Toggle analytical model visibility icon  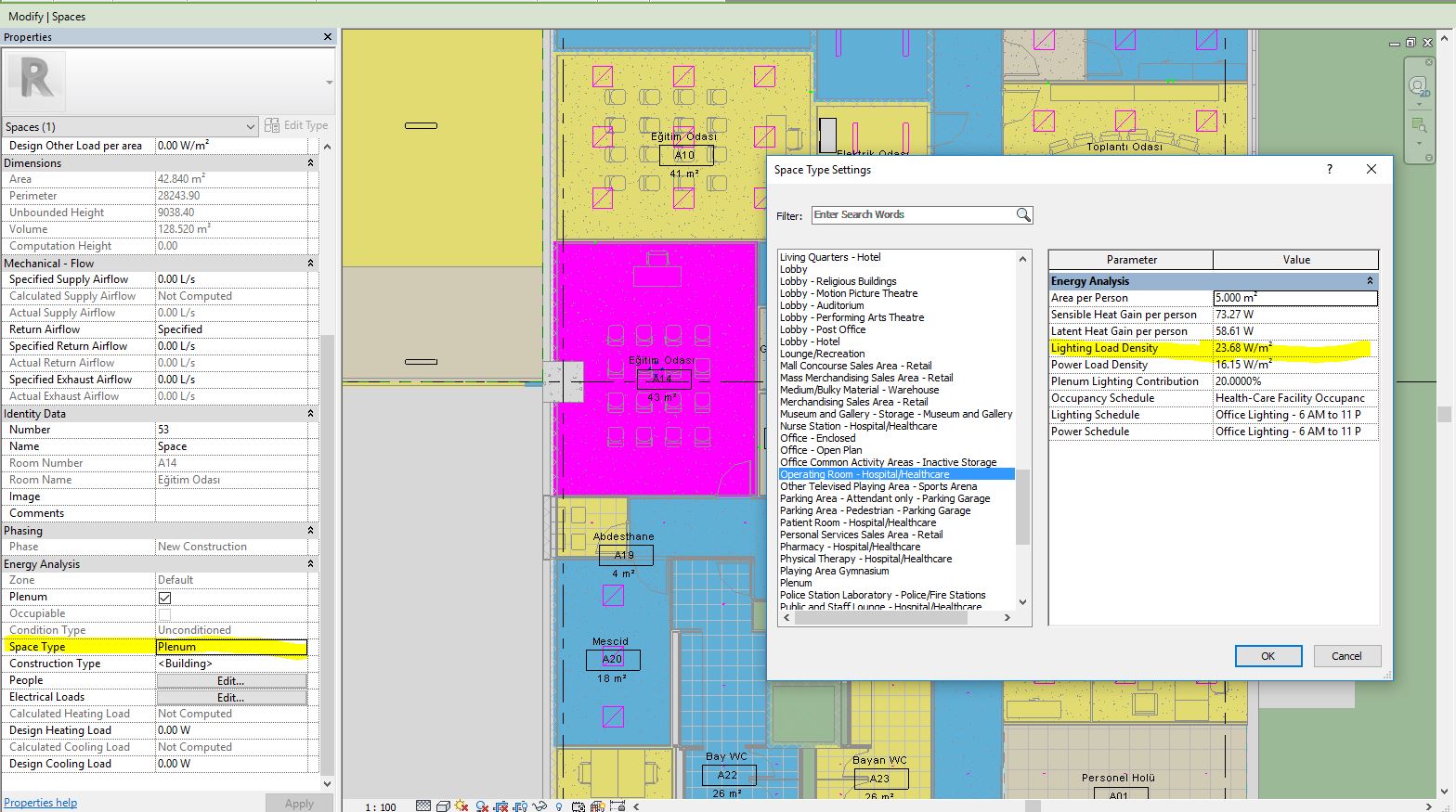pos(598,806)
